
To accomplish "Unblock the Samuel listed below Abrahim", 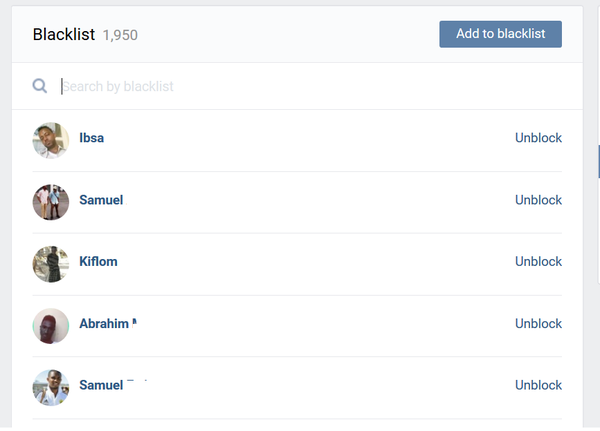I will [538, 385].
